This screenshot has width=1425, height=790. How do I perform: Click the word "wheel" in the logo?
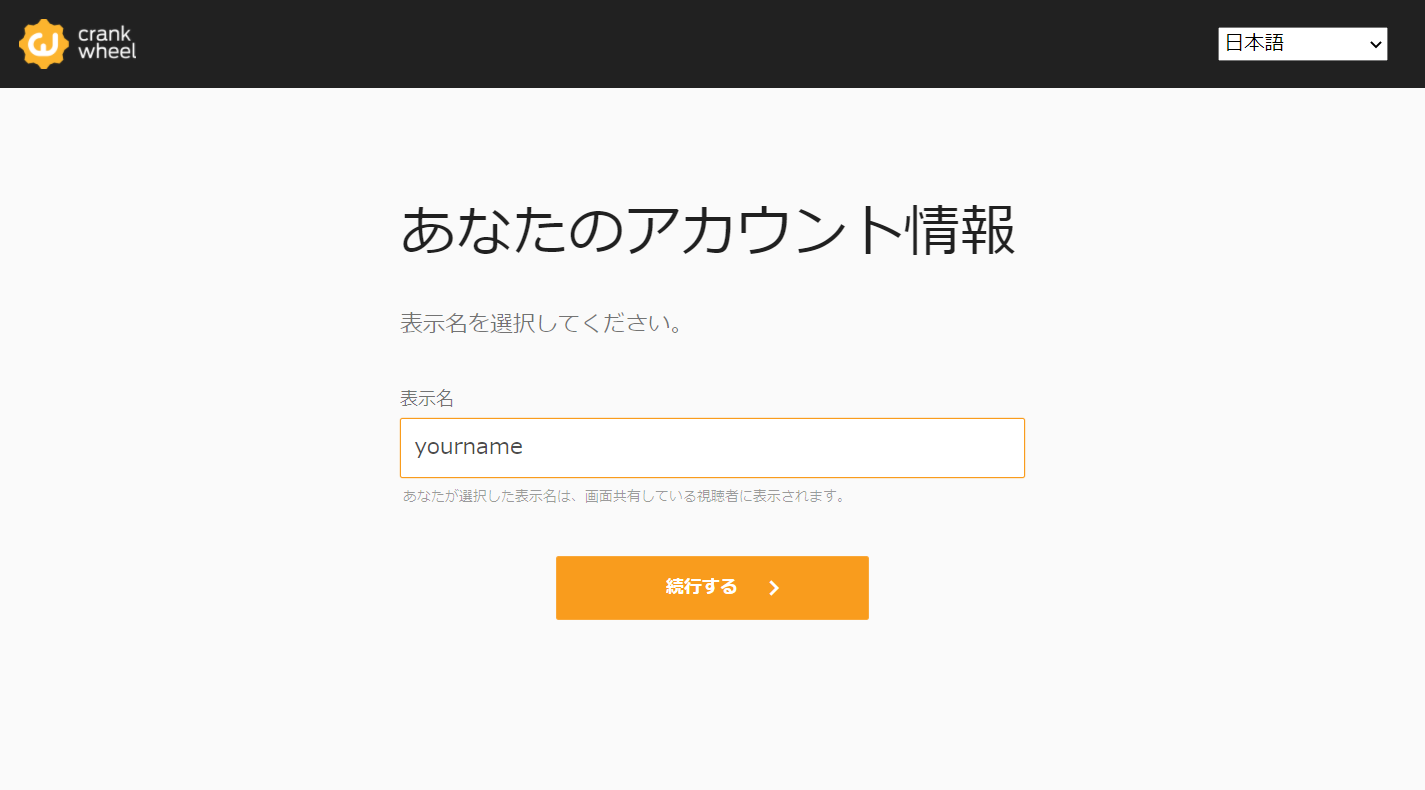[107, 52]
